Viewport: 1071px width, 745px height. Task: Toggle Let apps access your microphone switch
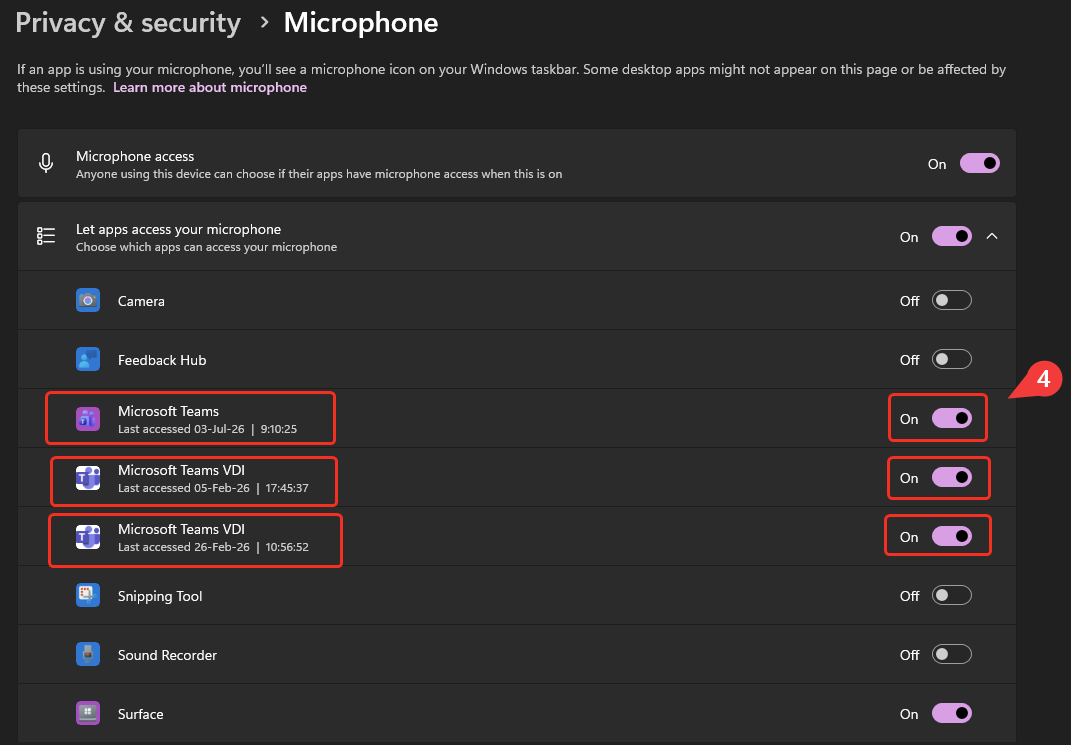click(951, 236)
